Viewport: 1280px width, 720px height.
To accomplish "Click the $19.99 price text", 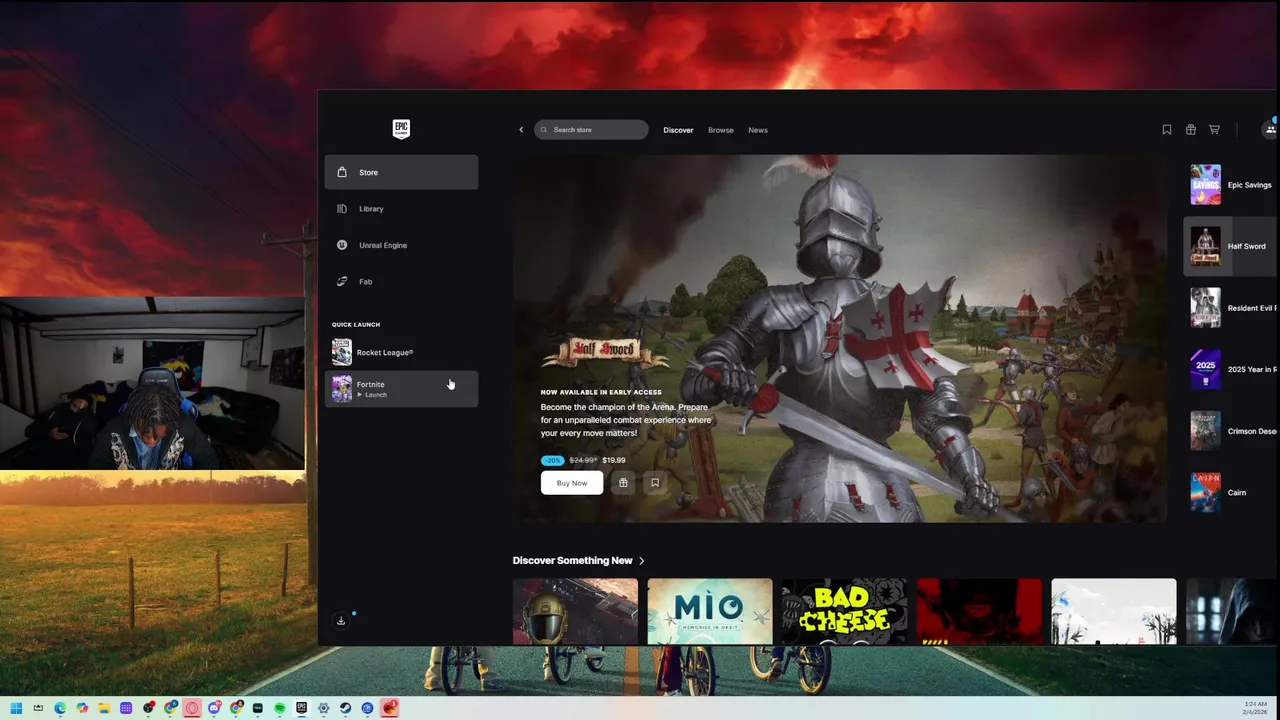I will click(x=614, y=460).
